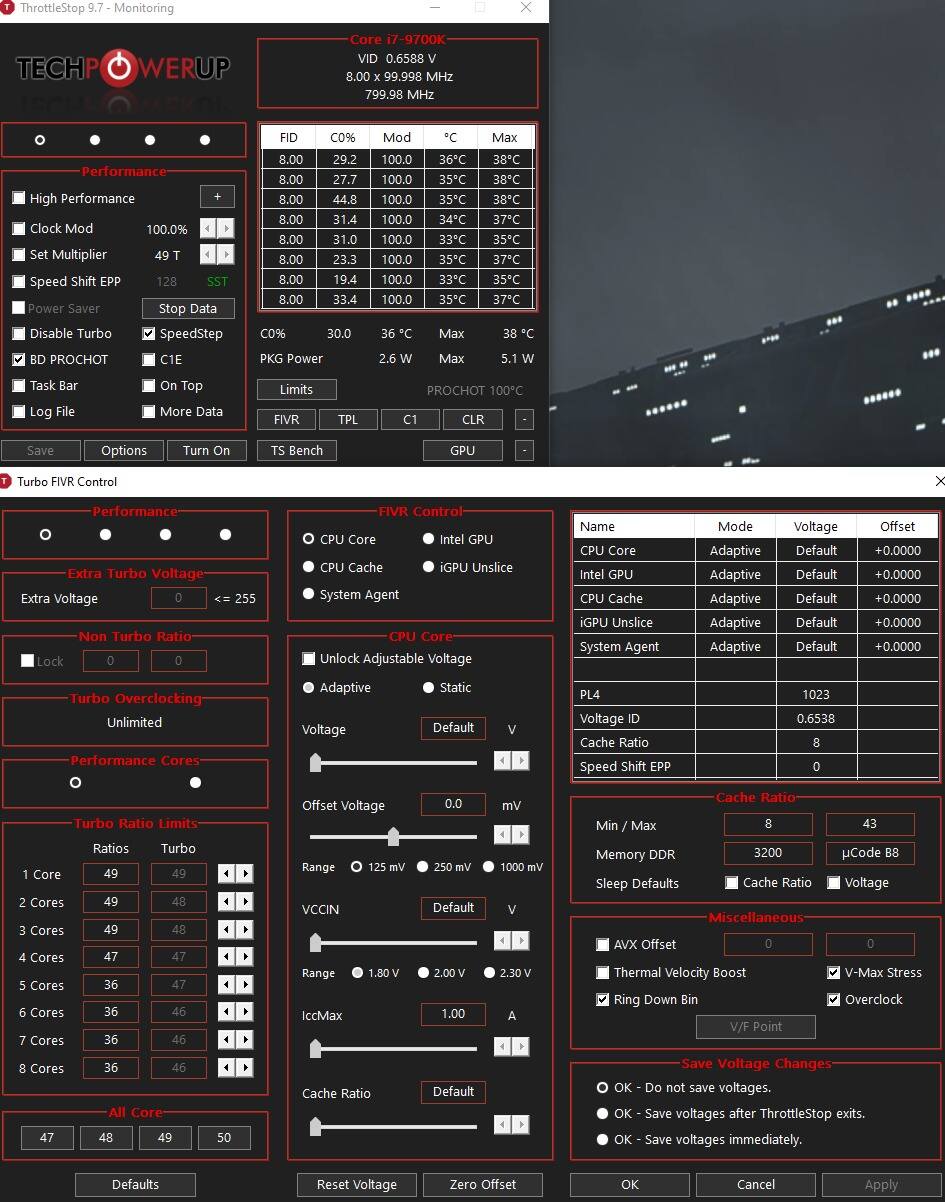Check Unlock Adjustable Voltage
The height and width of the screenshot is (1202, 945).
(x=309, y=658)
